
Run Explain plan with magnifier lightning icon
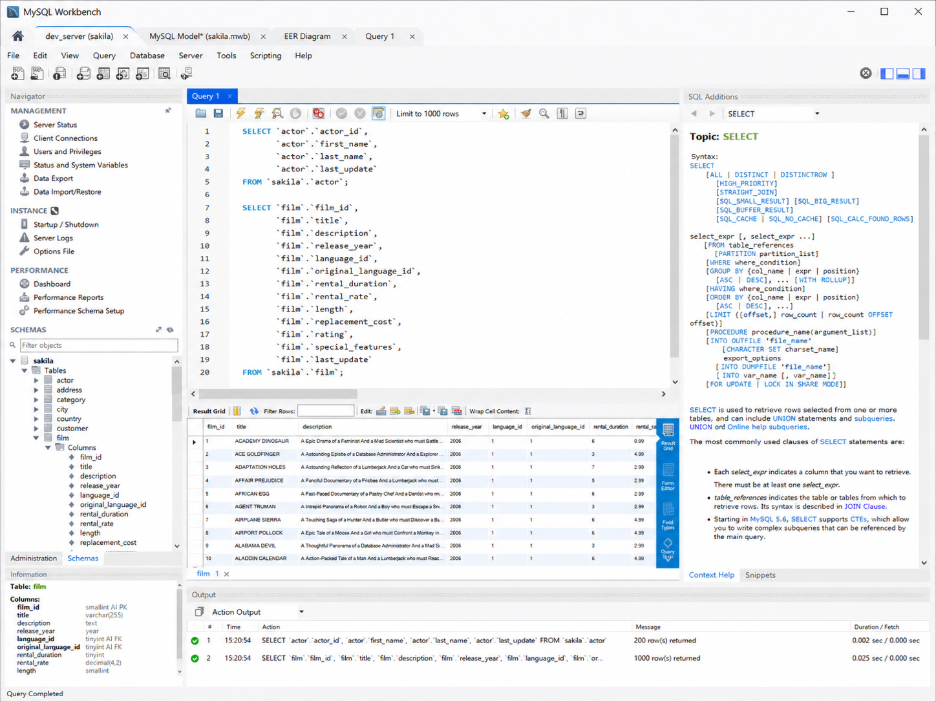point(278,113)
